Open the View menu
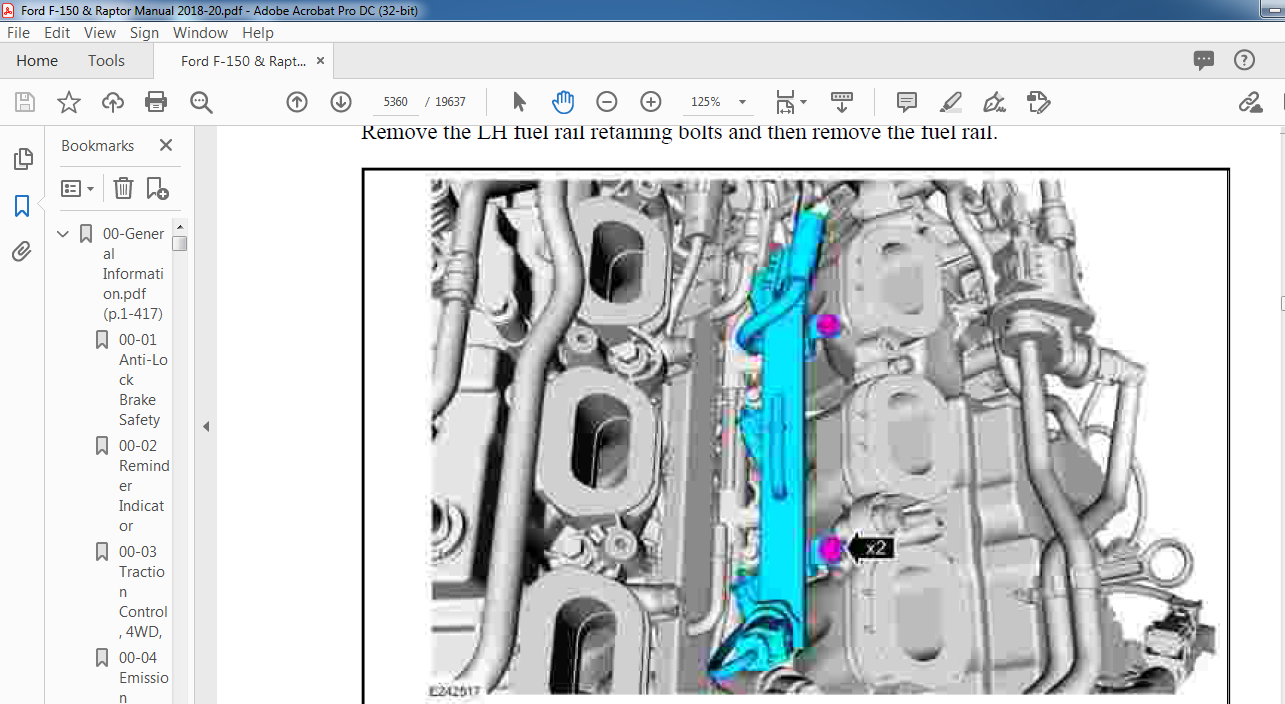 pos(100,32)
